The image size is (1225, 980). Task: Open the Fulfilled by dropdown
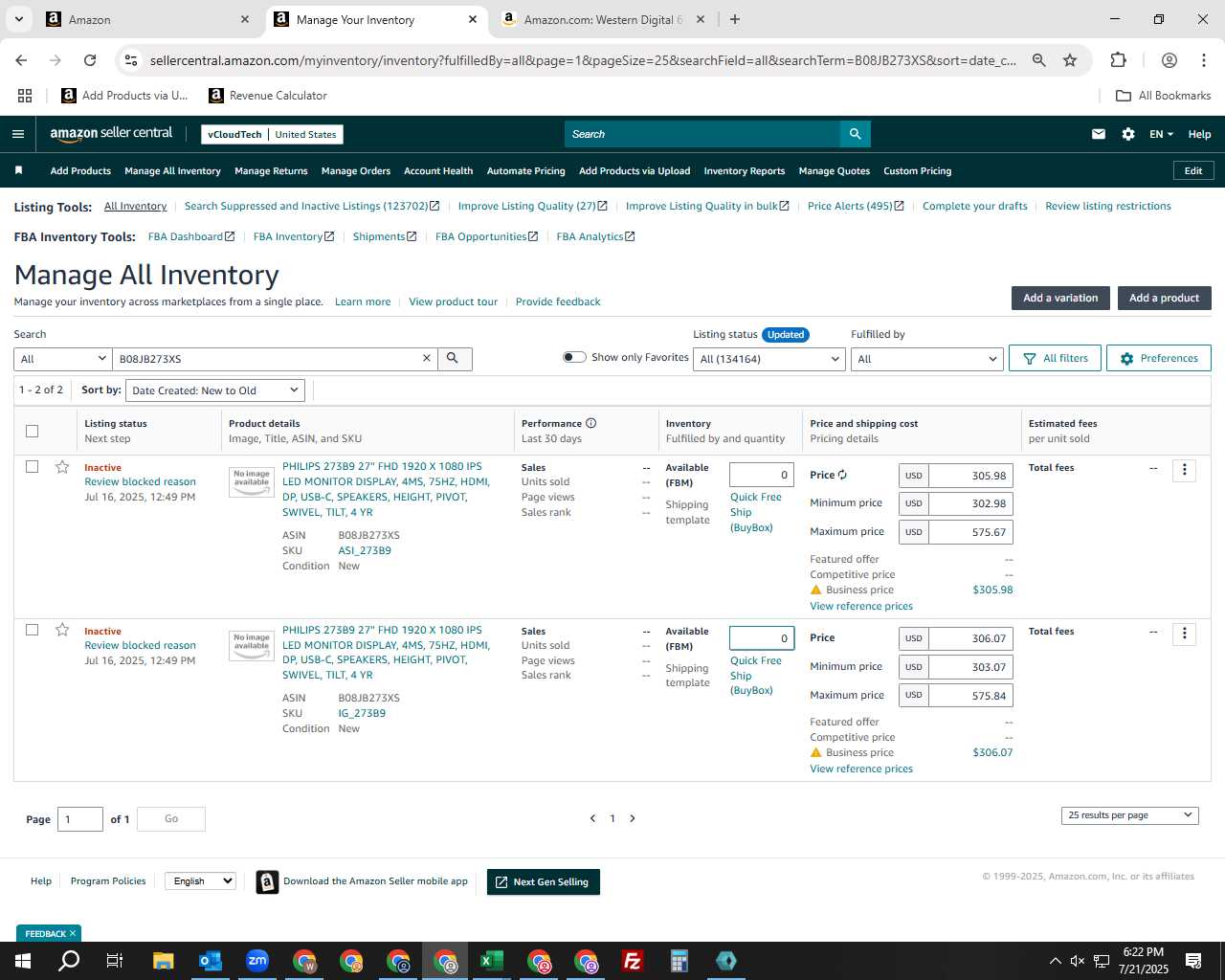coord(926,359)
